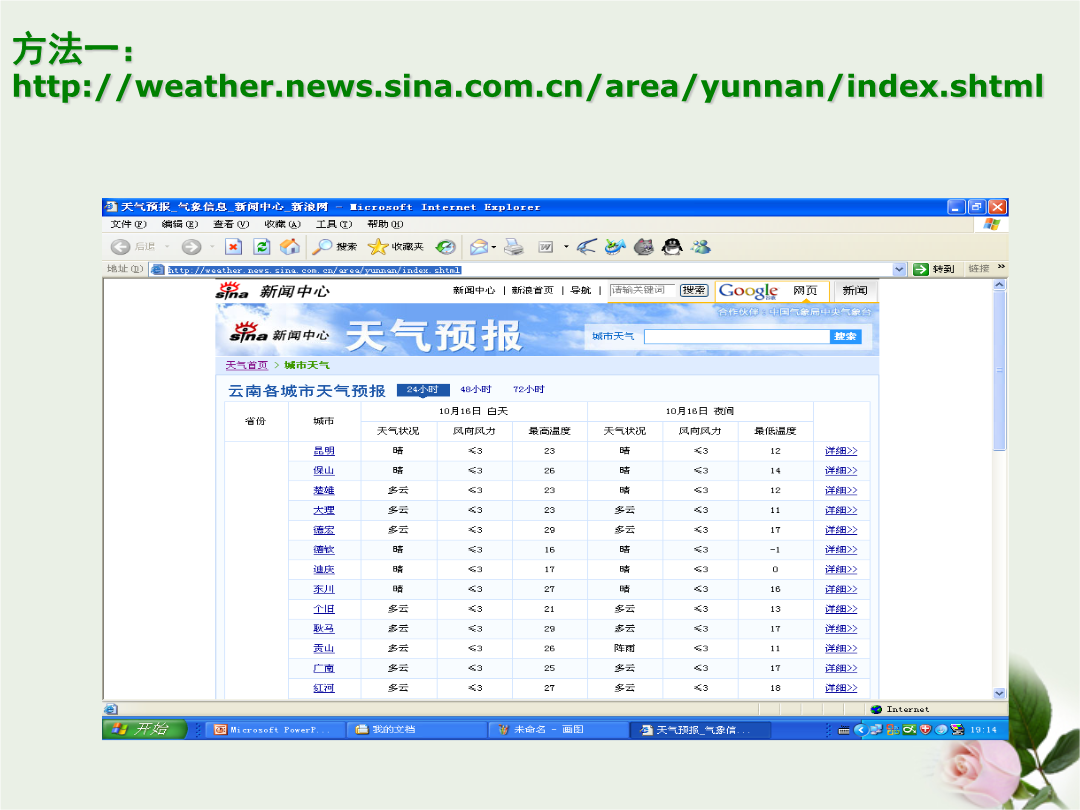This screenshot has width=1080, height=810.
Task: Select the address bar URL text
Action: [x=314, y=270]
